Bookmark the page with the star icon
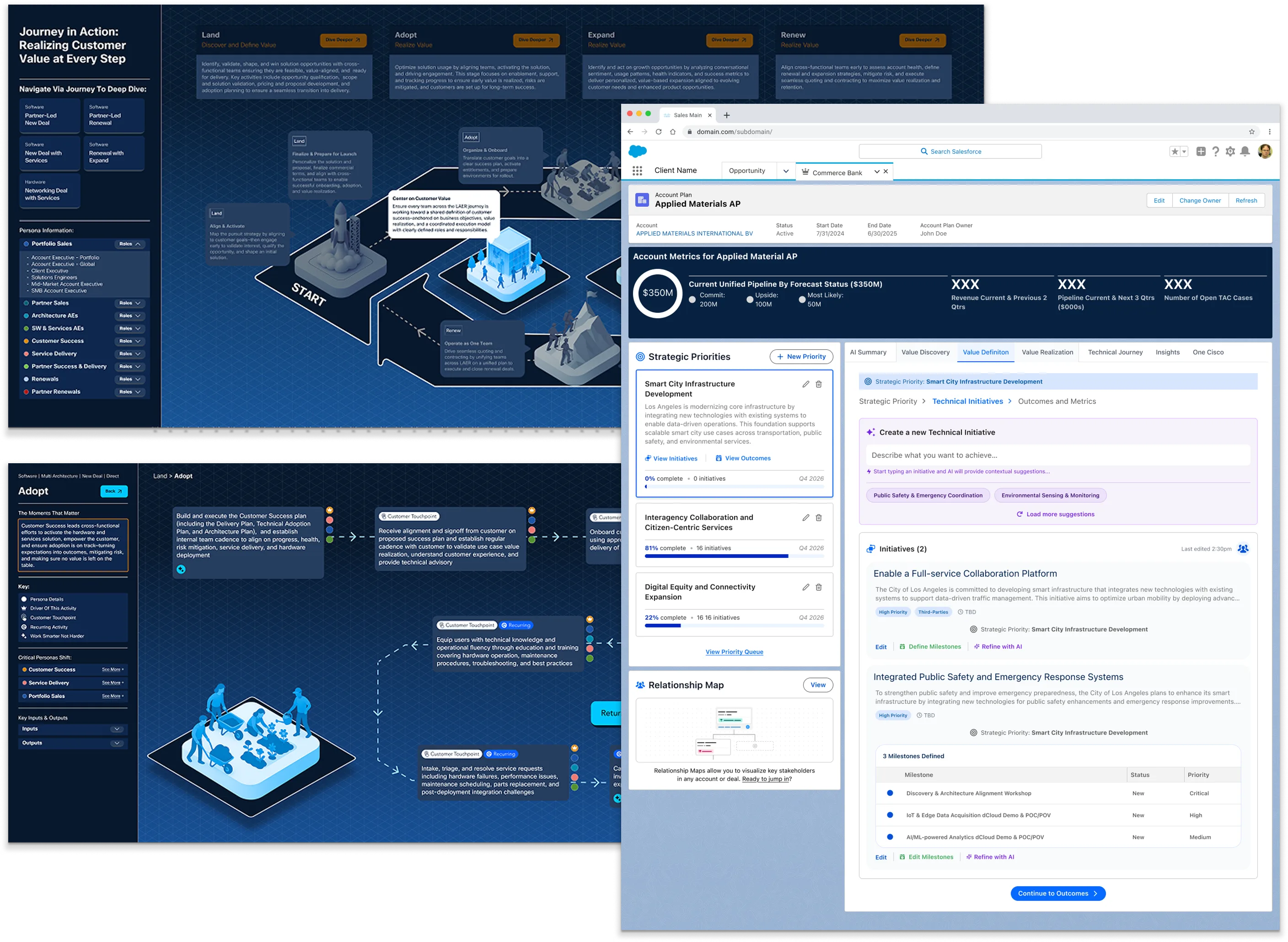 (x=1252, y=132)
